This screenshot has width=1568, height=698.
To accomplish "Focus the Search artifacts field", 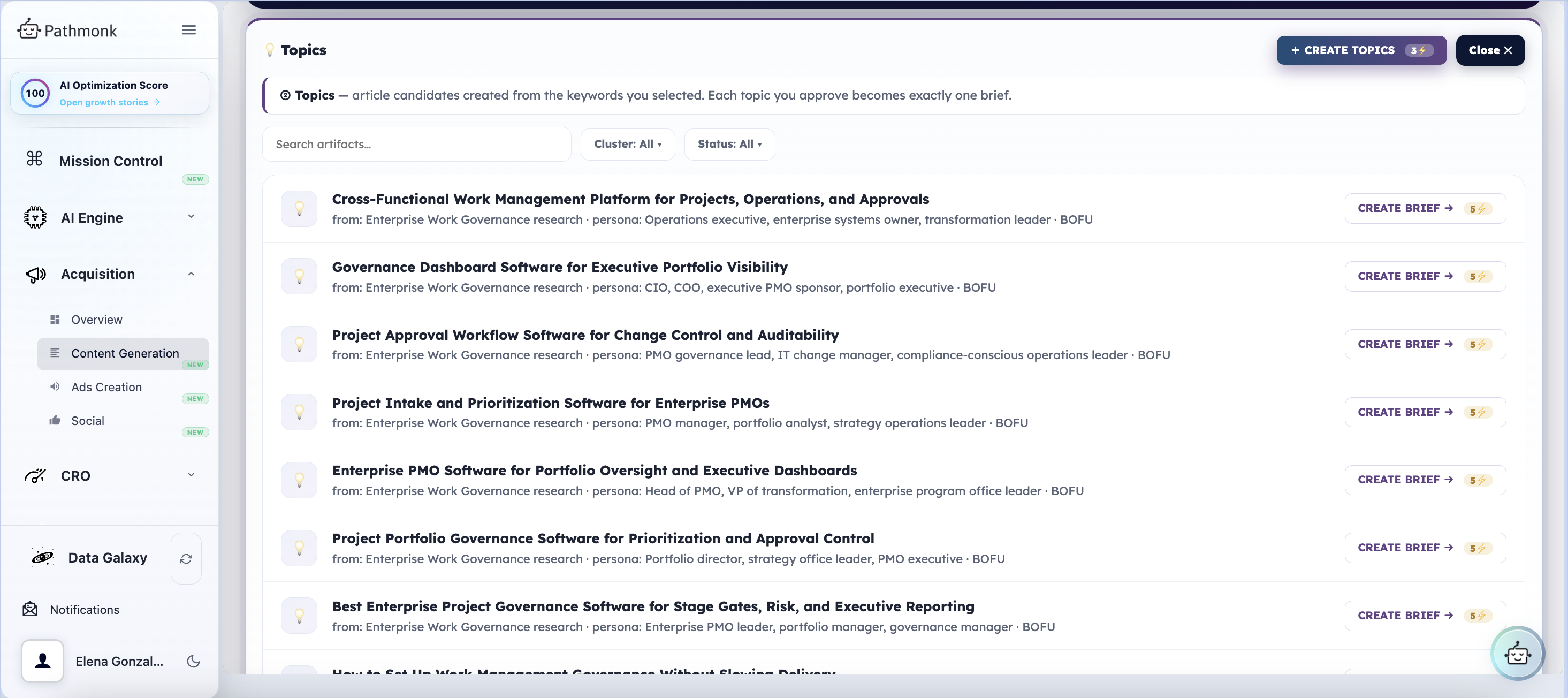I will tap(417, 145).
